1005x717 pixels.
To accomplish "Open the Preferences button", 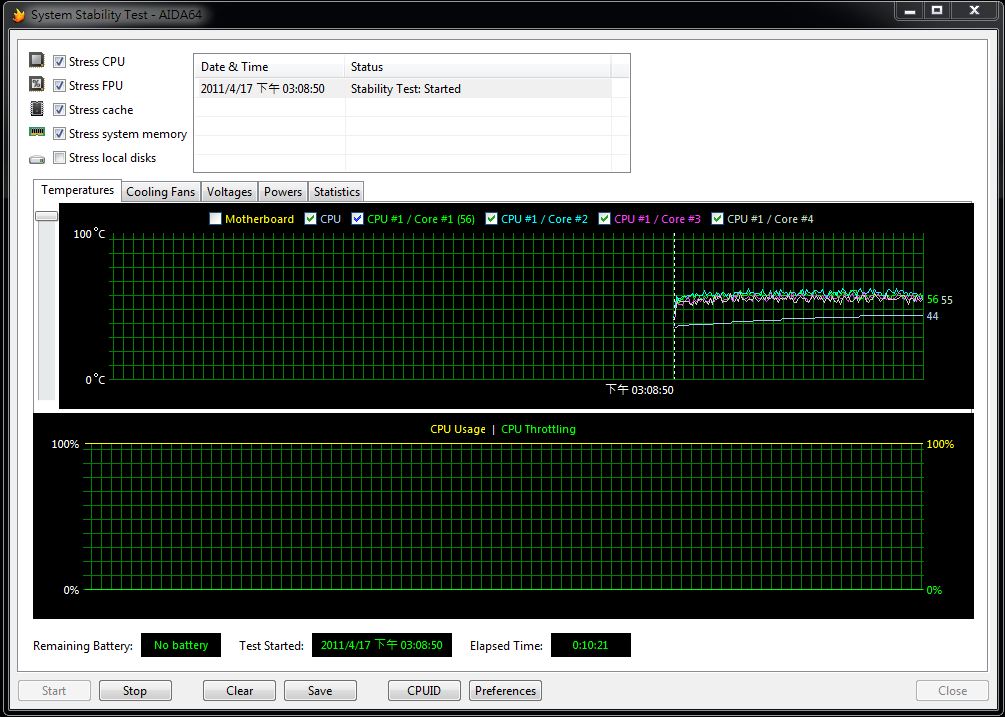I will 506,691.
